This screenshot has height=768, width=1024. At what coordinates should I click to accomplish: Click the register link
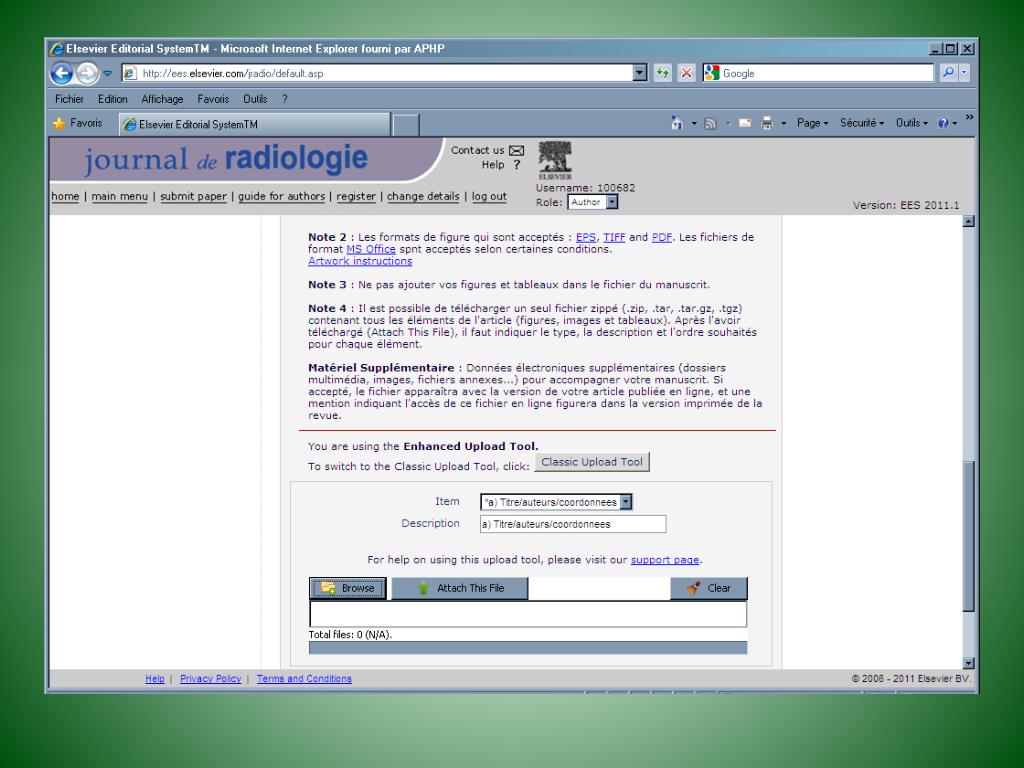tap(356, 196)
